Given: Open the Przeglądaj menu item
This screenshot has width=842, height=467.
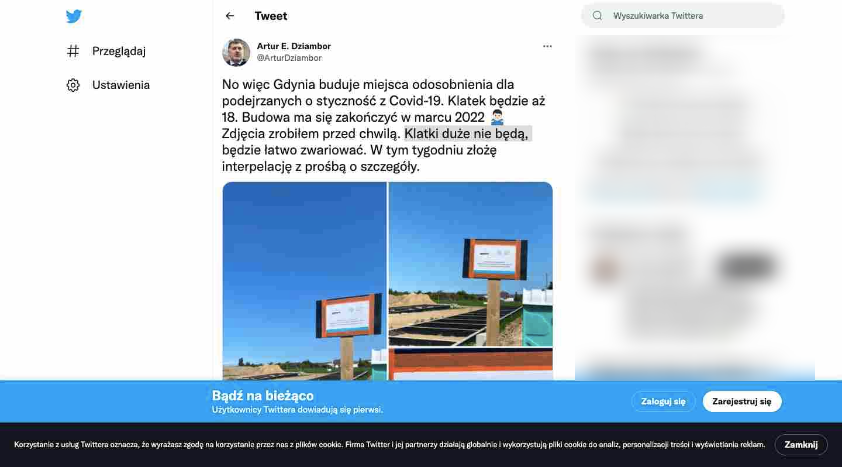Looking at the screenshot, I should click(x=119, y=51).
